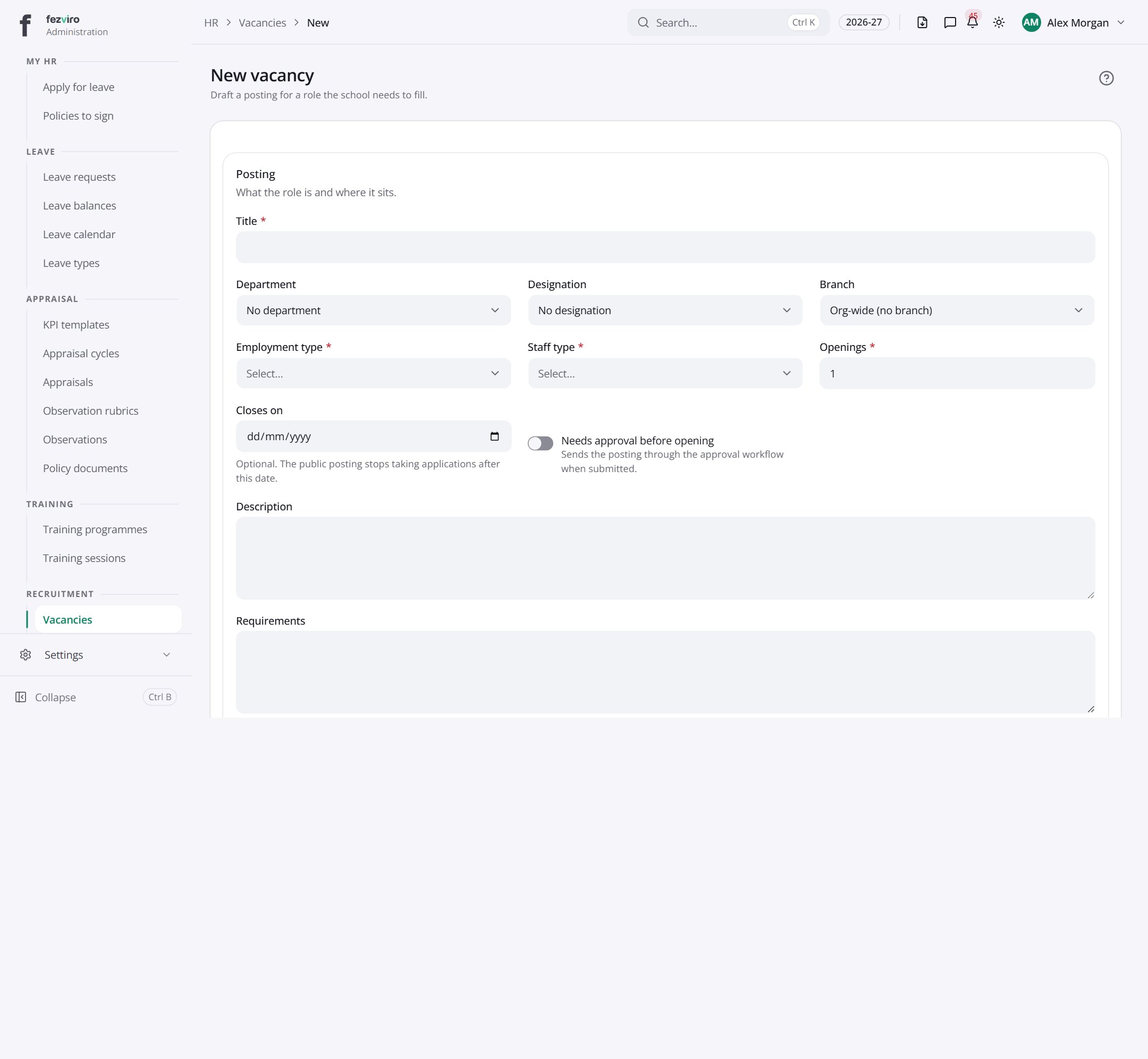Focus the Title input field
Image resolution: width=1148 pixels, height=1059 pixels.
[665, 247]
